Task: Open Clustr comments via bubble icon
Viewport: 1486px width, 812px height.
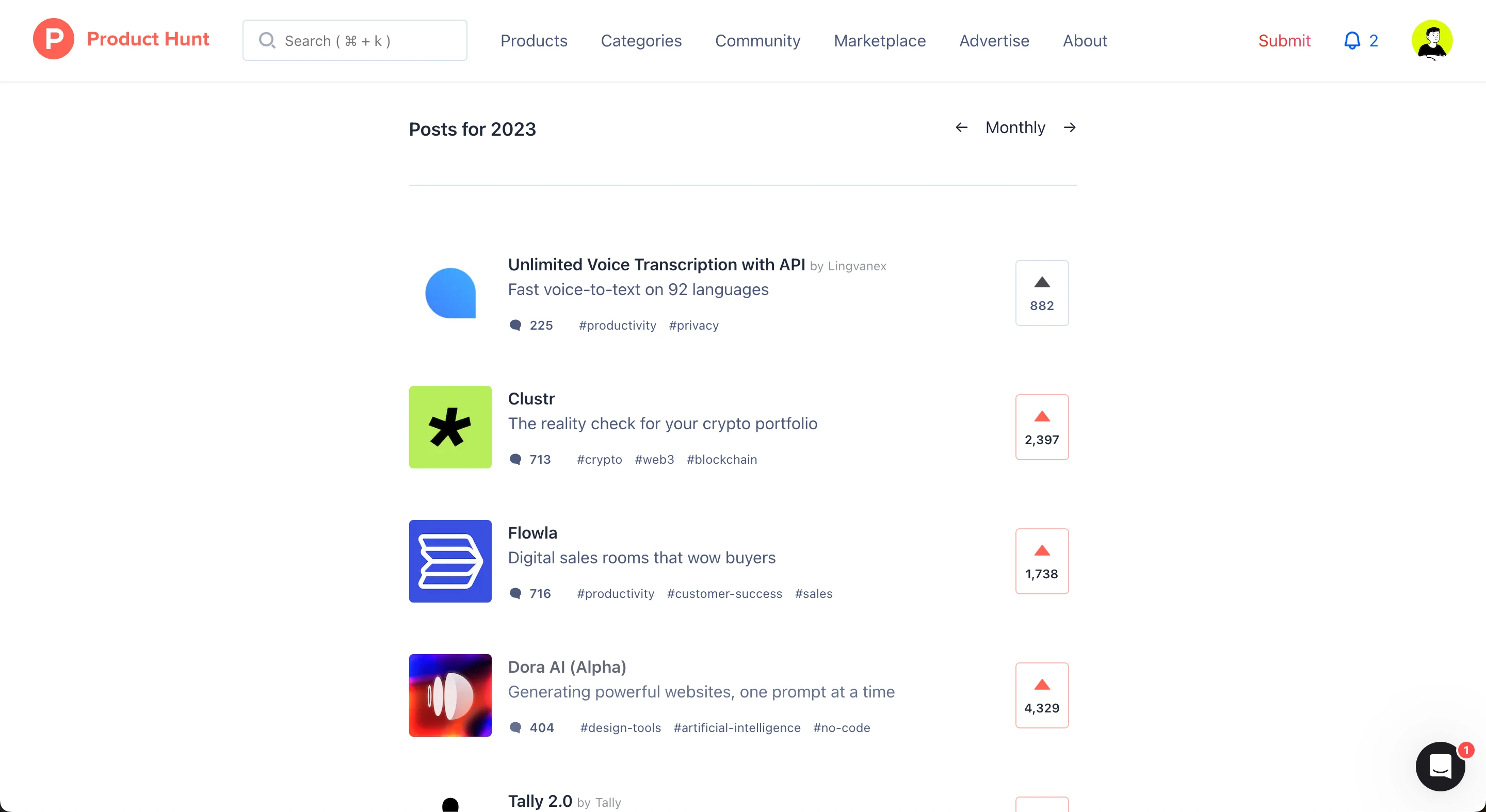Action: pyautogui.click(x=515, y=459)
